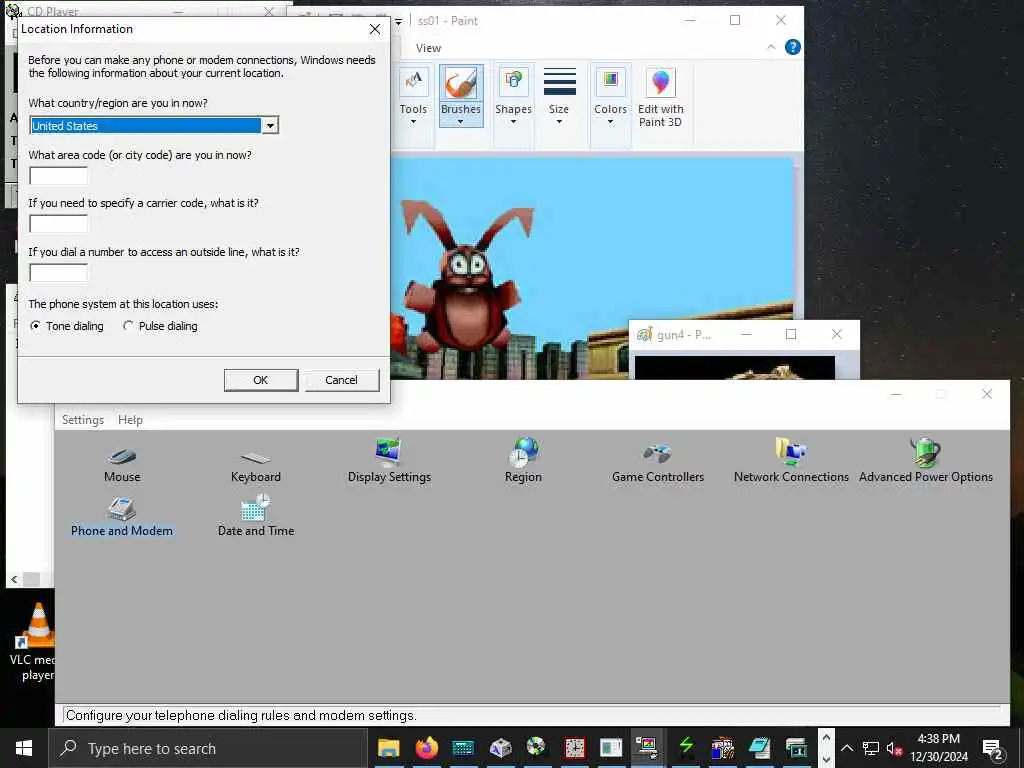Click the teal notepad taskbar icon

click(760, 747)
